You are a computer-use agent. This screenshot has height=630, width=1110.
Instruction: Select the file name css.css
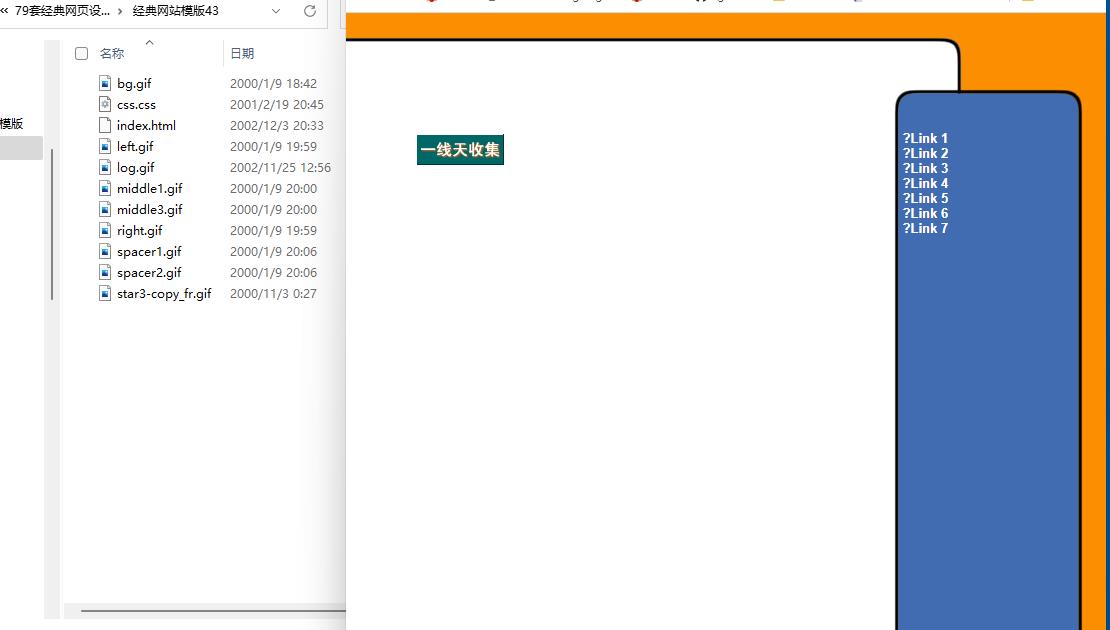pos(137,105)
